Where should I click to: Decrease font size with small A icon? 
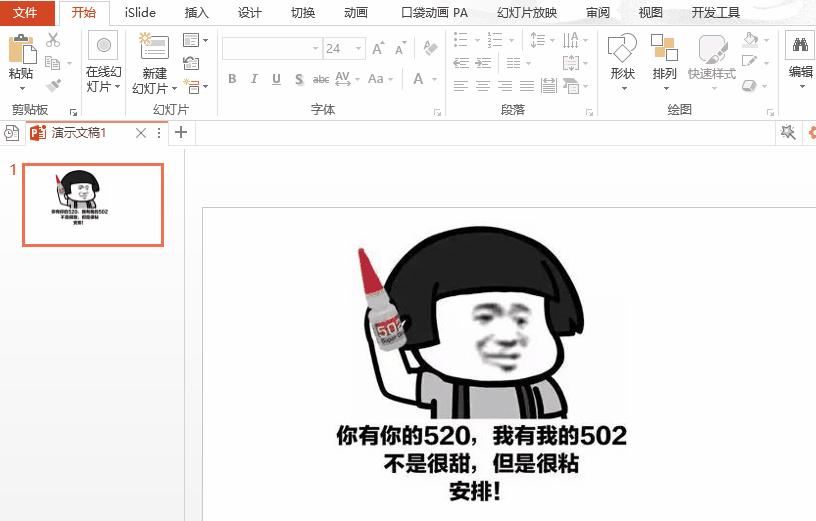(x=400, y=48)
